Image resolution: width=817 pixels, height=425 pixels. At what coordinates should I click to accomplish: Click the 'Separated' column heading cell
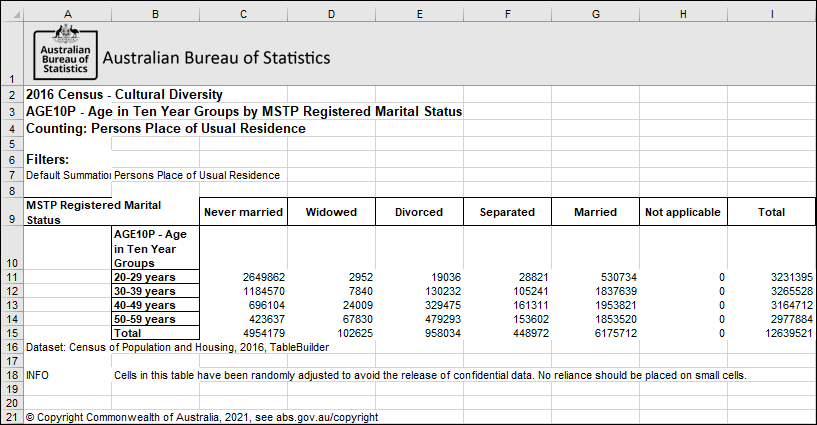coord(507,212)
